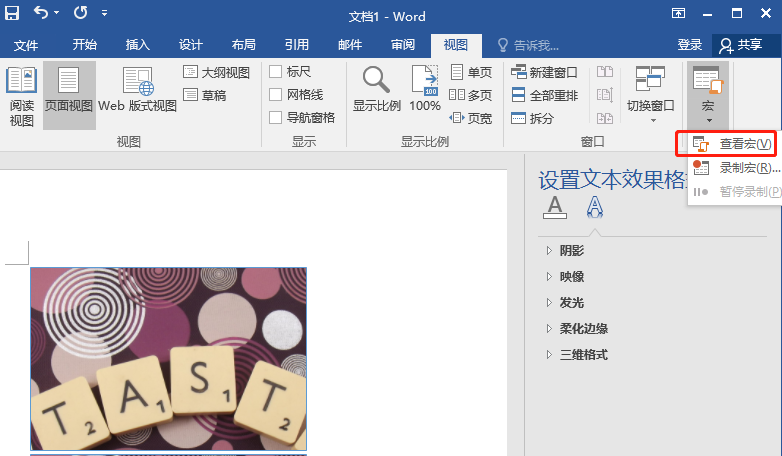Viewport: 782px width, 456px height.
Task: Switch to the 开始 ribbon tab
Action: click(84, 45)
